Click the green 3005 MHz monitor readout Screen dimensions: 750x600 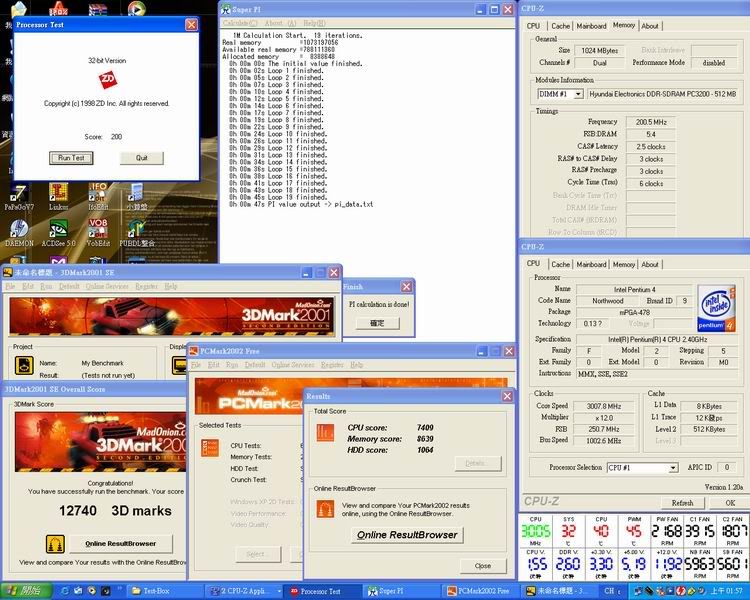535,531
